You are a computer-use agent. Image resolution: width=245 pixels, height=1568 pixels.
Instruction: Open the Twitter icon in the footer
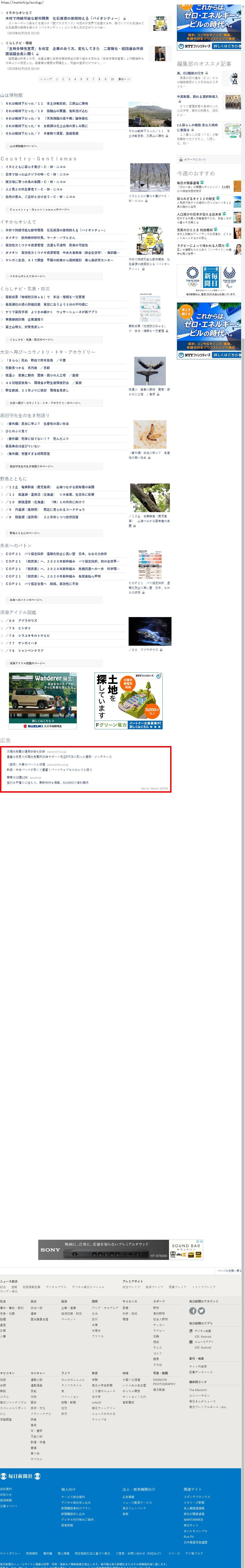click(x=201, y=1311)
